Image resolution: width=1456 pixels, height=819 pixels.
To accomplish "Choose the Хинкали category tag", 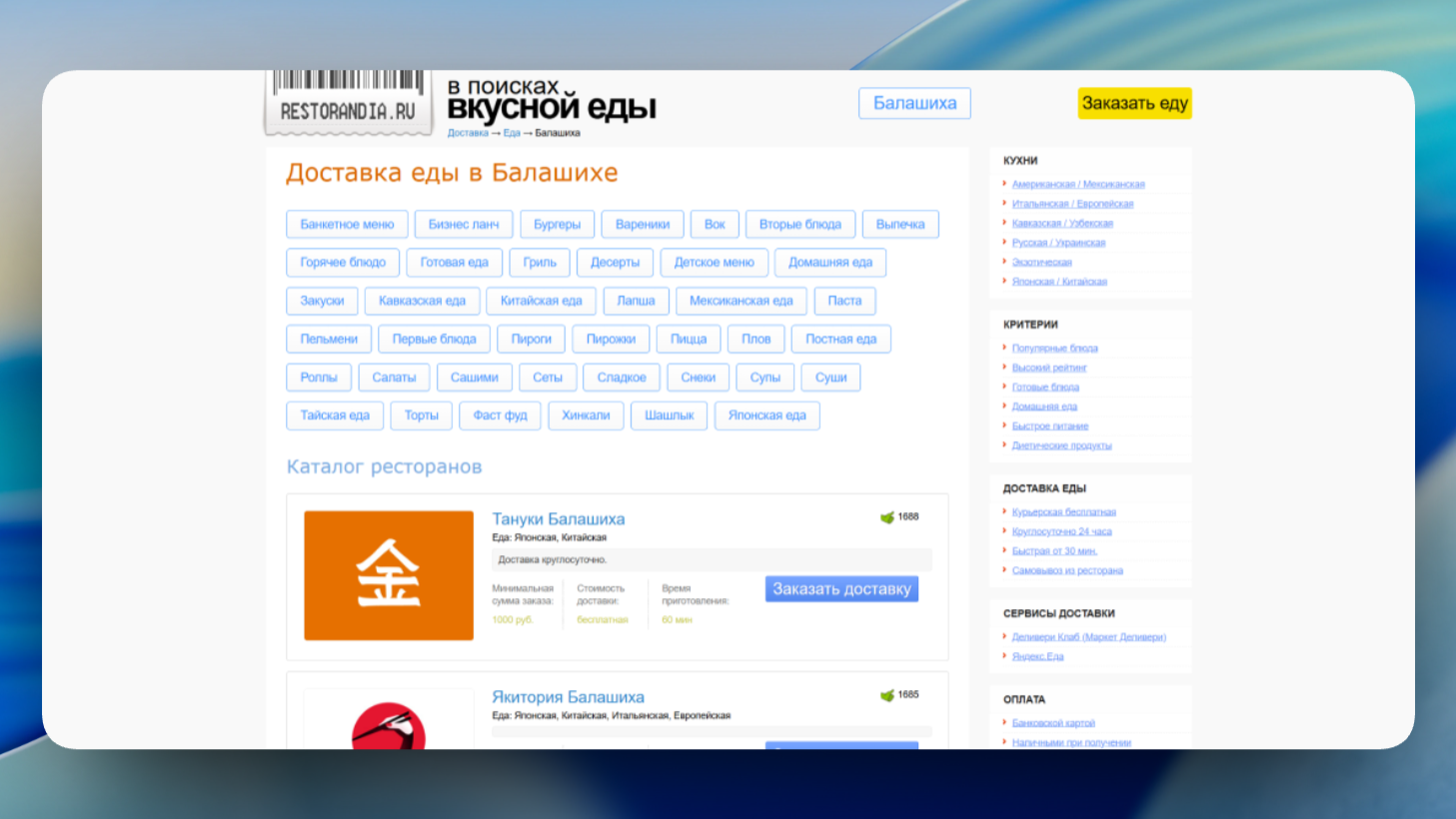I will (586, 415).
